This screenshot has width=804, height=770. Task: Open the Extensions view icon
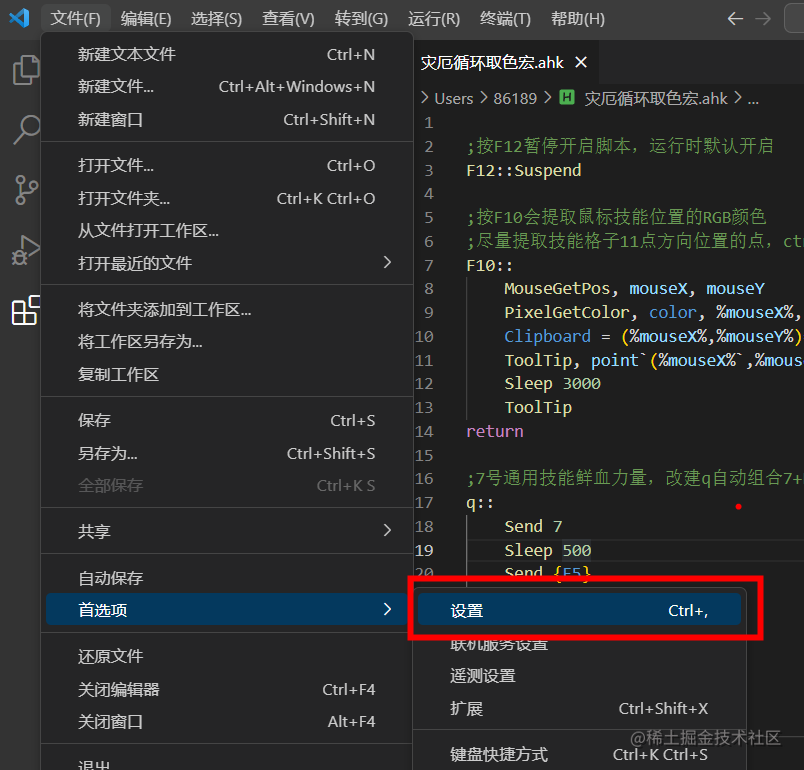pyautogui.click(x=25, y=312)
